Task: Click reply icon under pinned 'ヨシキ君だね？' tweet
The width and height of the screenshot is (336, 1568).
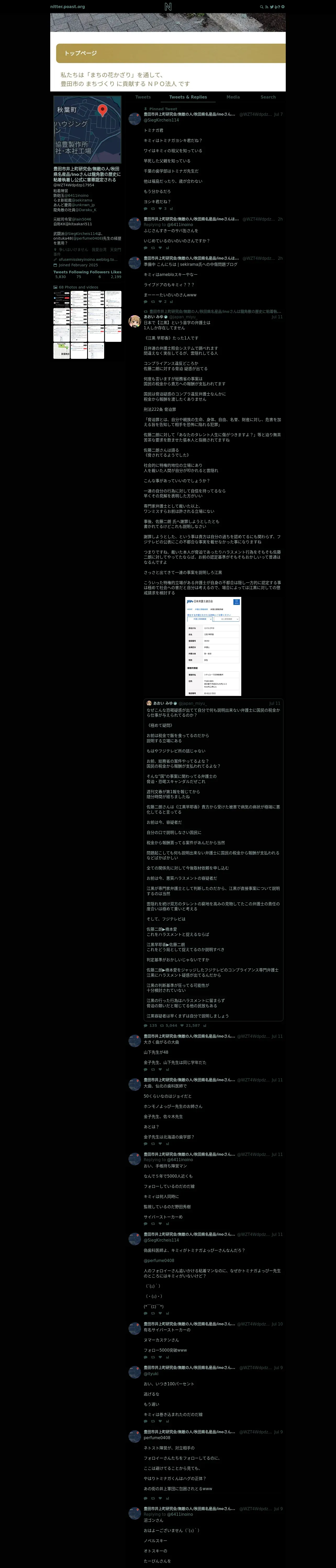Action: point(145,209)
